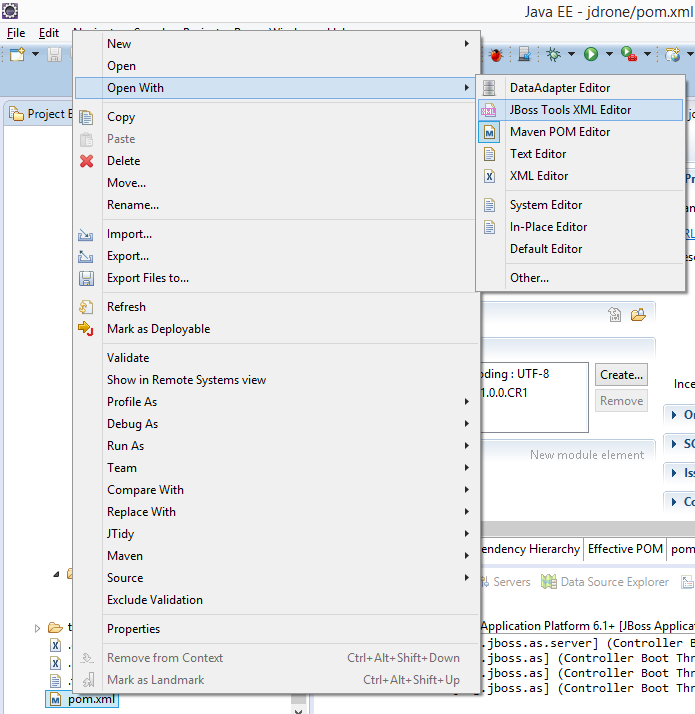Expand the Run As submenu
The image size is (695, 714).
click(276, 446)
